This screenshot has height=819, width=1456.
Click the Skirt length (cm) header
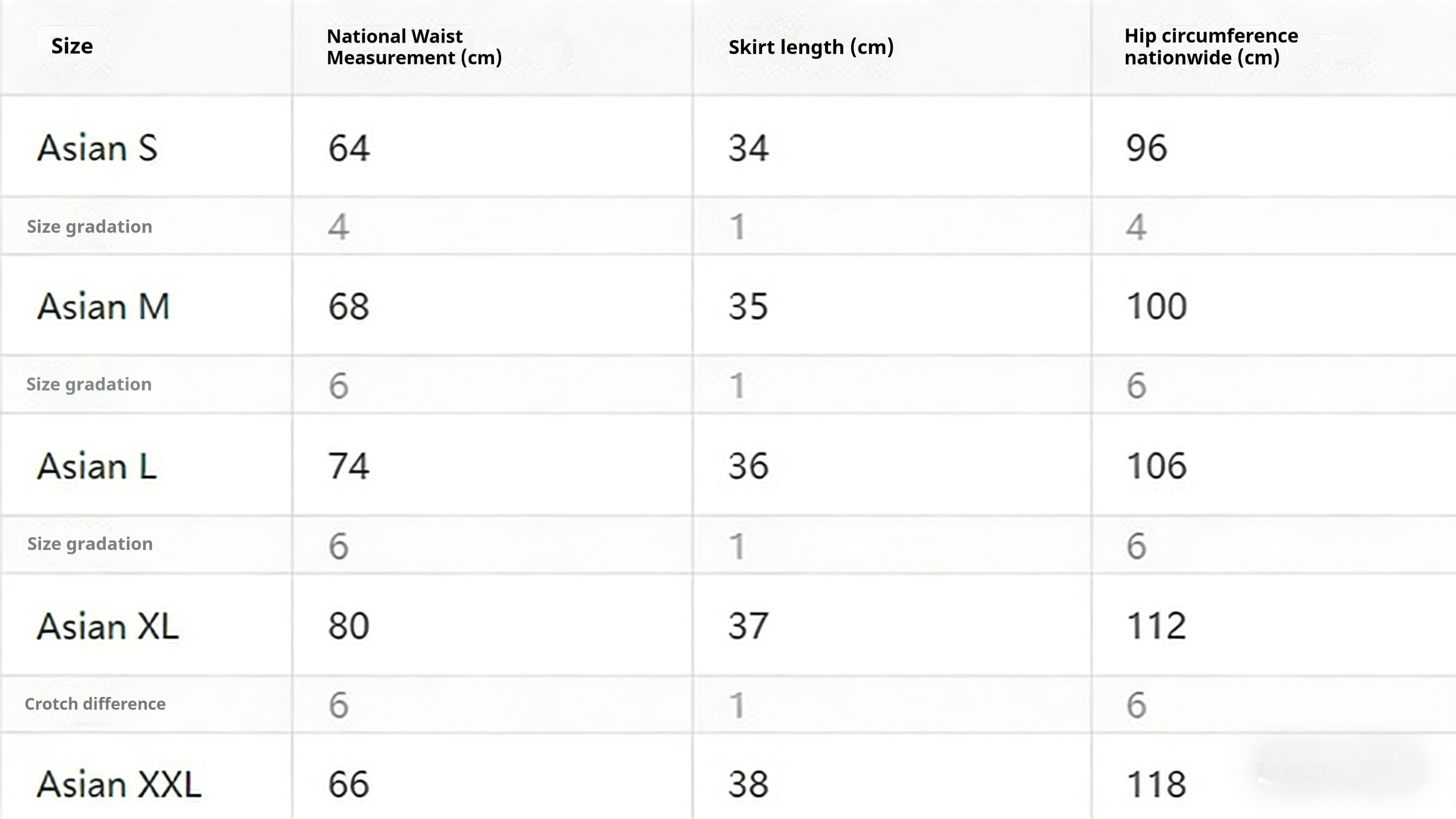click(811, 47)
